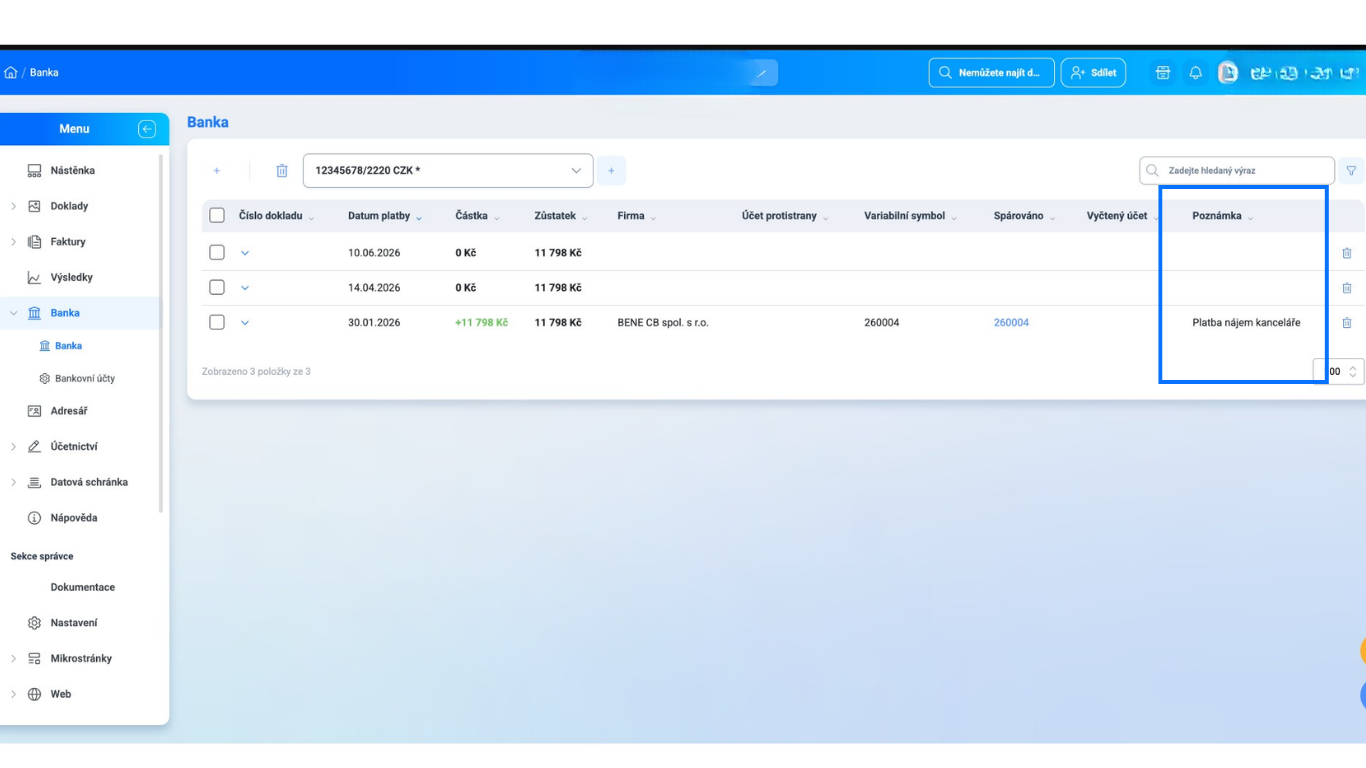Click company cell BENE CB spol. s r.o.
The height and width of the screenshot is (768, 1366).
tap(663, 323)
